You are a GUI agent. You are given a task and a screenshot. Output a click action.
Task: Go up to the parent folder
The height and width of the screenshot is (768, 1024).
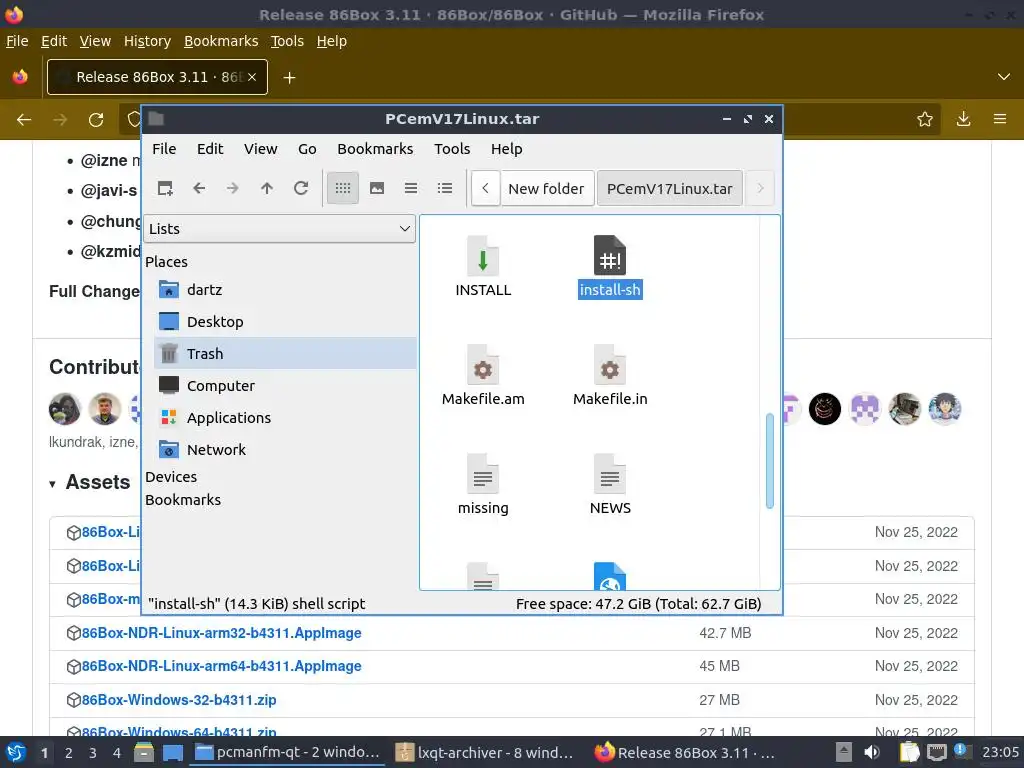(267, 188)
